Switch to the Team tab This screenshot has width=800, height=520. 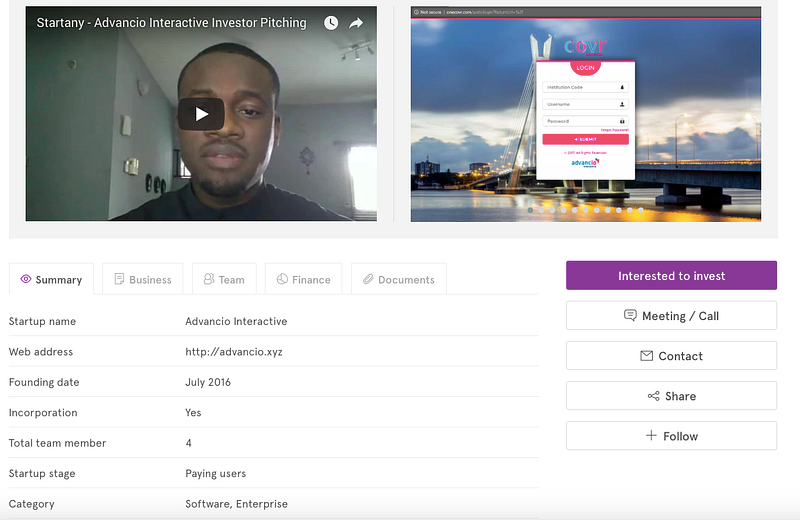224,279
